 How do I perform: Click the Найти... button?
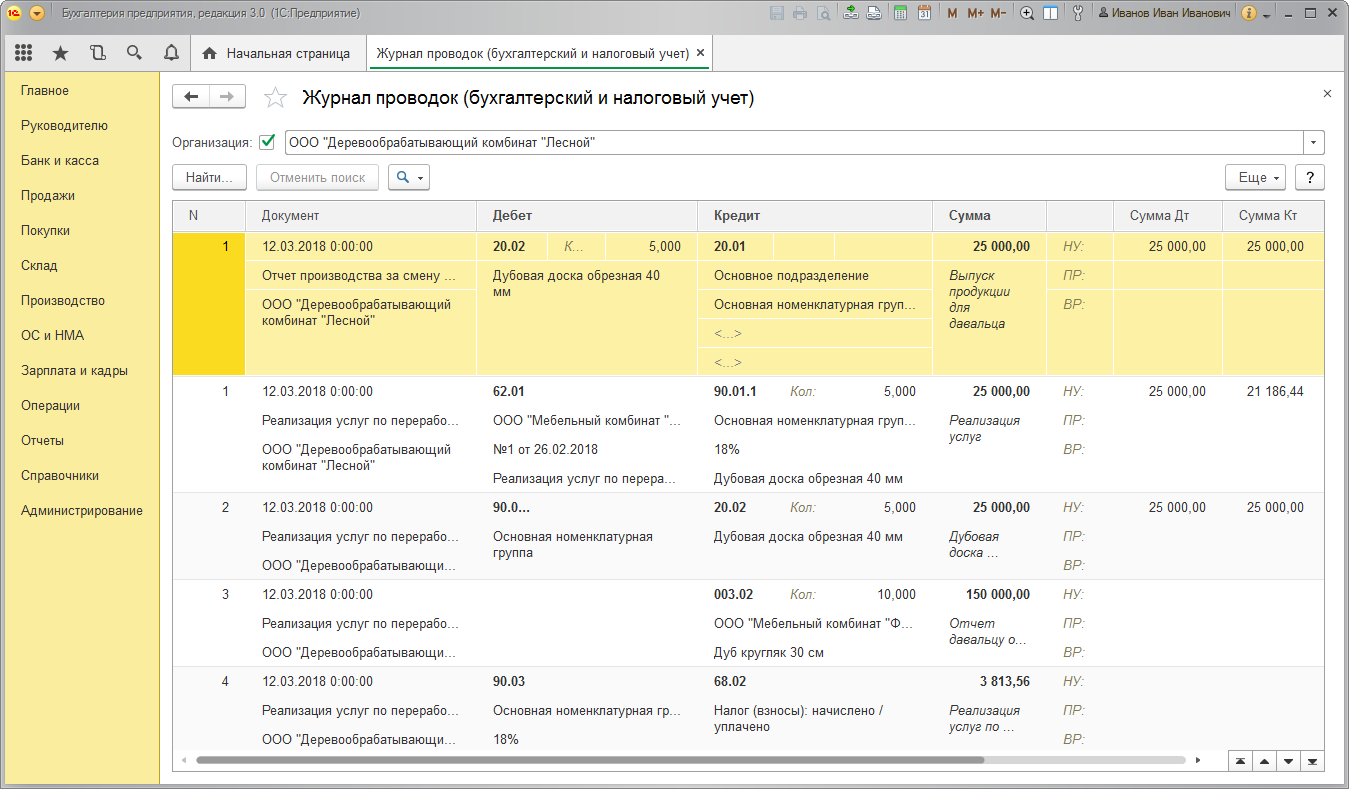210,177
